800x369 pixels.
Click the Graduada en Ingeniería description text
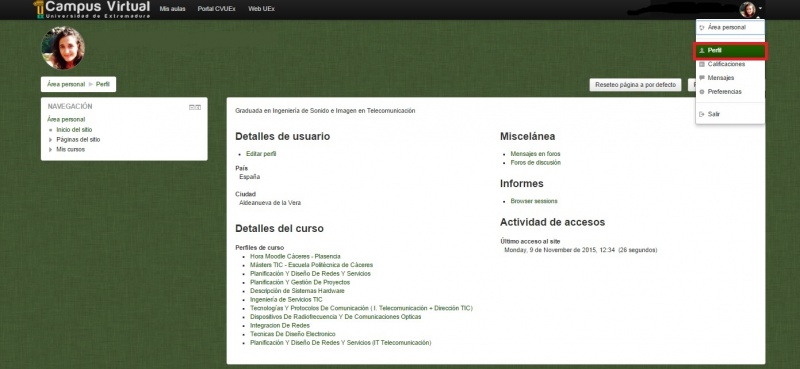point(325,111)
